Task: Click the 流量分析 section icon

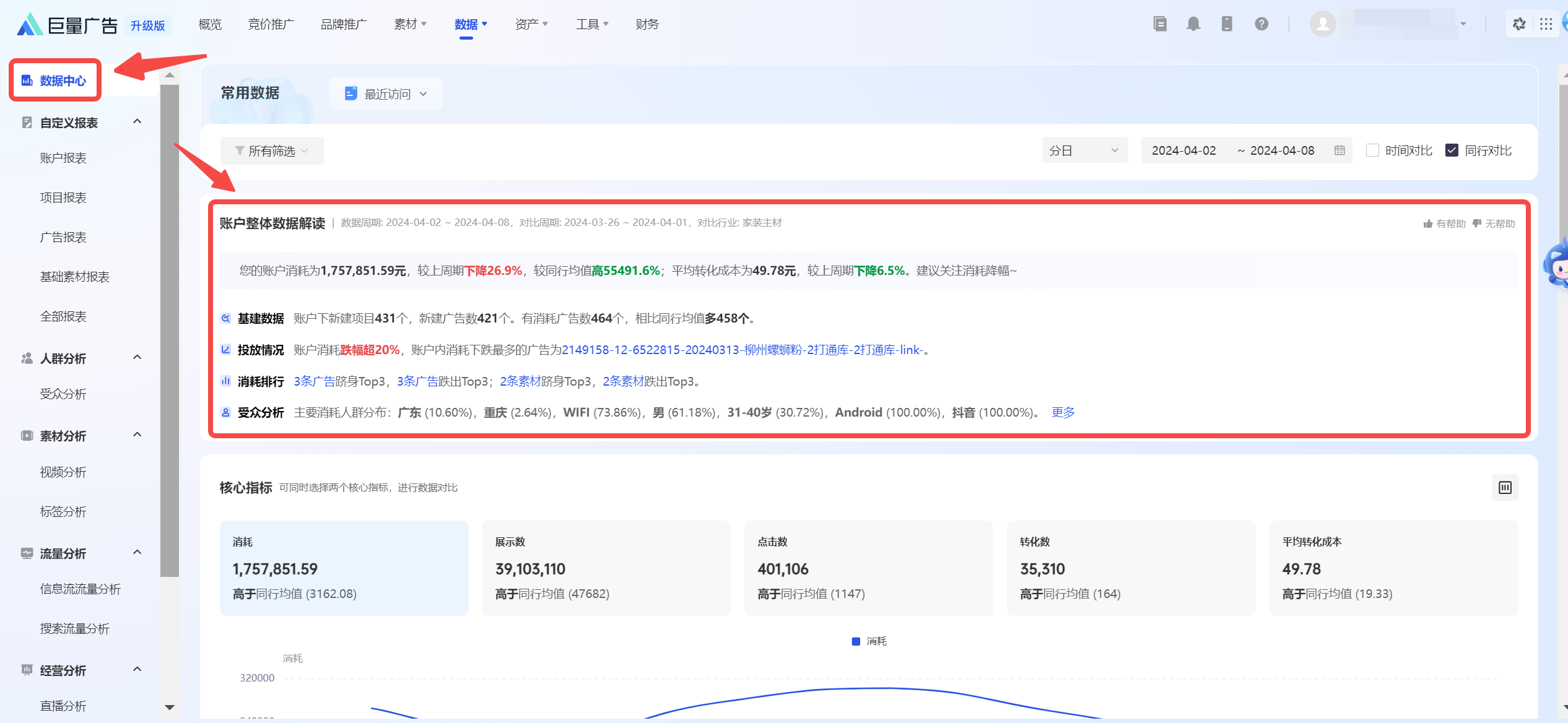Action: (x=27, y=553)
